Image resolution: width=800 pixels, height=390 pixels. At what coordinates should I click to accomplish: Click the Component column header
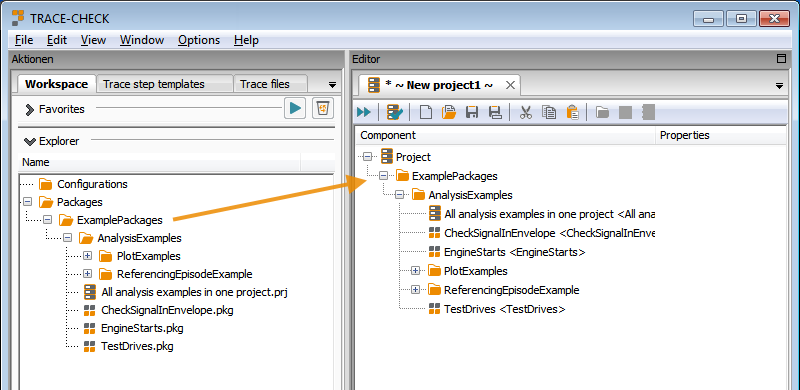point(505,135)
